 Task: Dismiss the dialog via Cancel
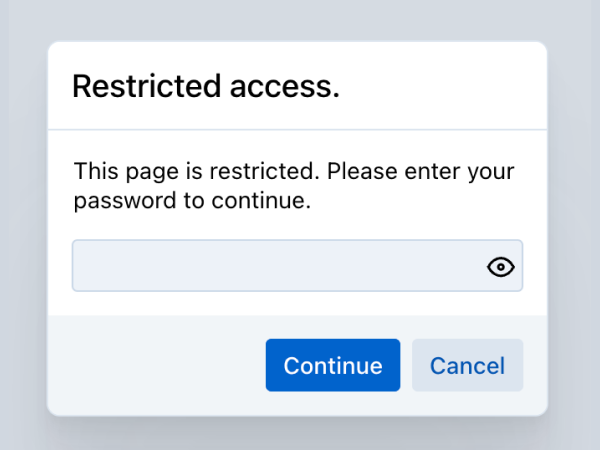coord(467,365)
